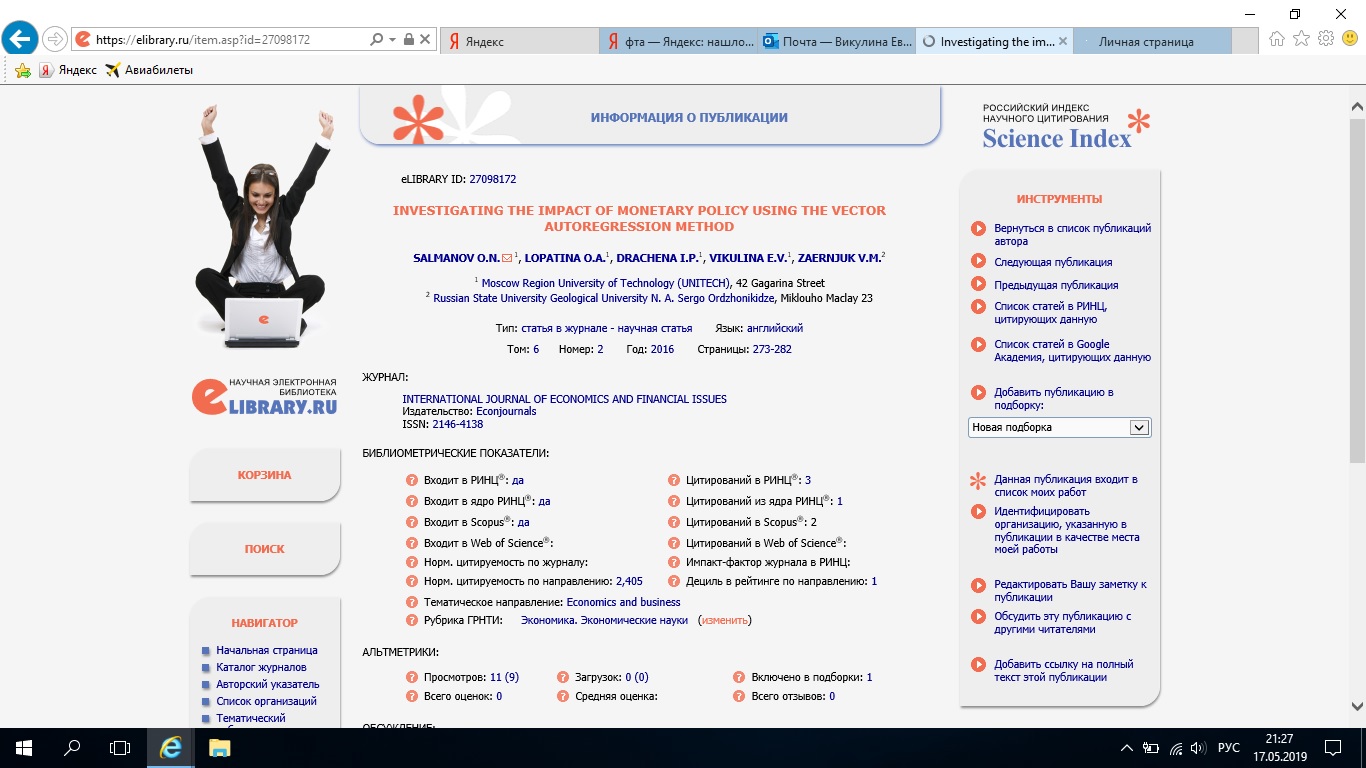Click help icon beside Просмотров
1366x768 pixels.
click(x=411, y=677)
